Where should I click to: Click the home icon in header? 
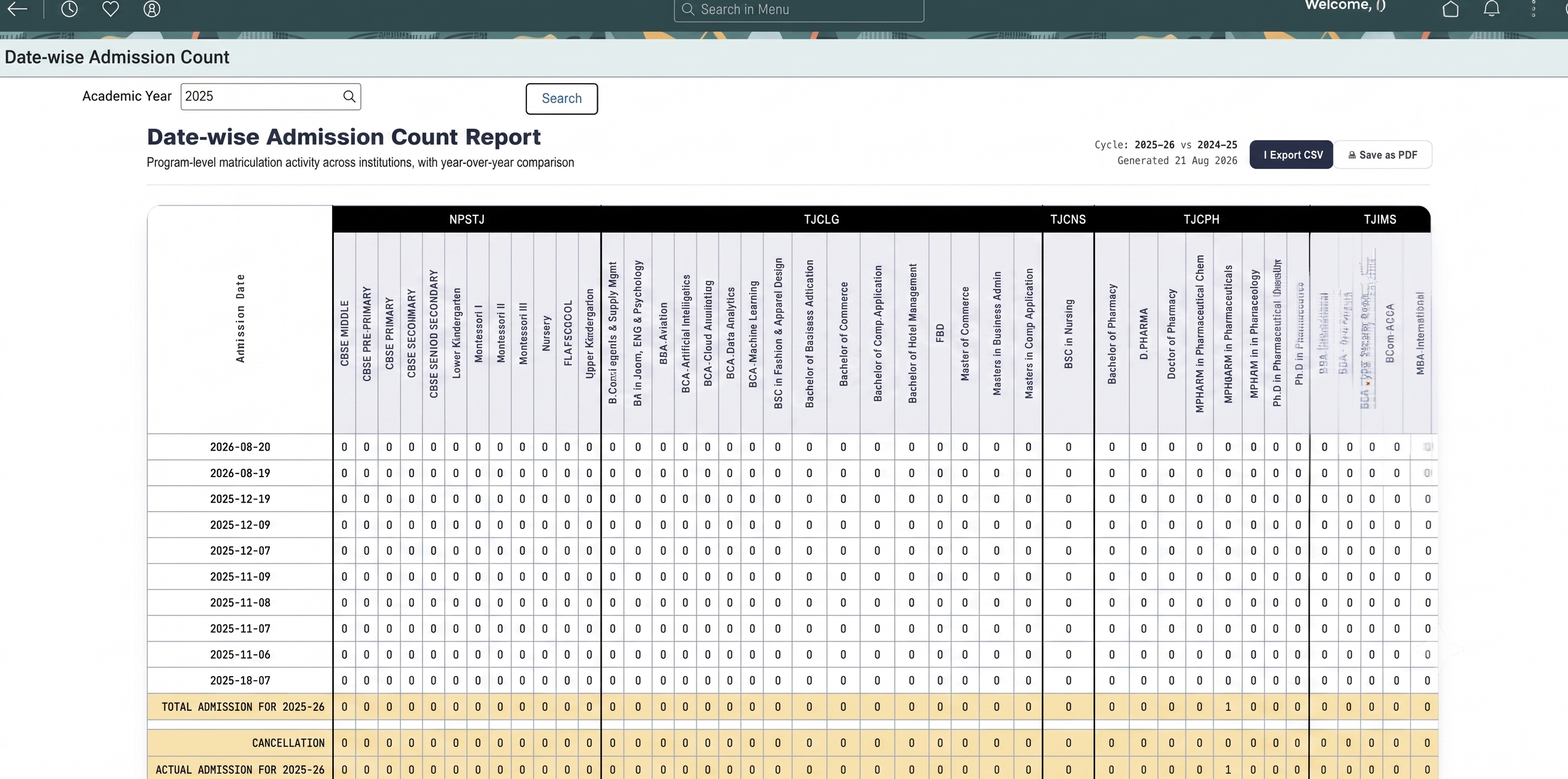coord(1451,9)
